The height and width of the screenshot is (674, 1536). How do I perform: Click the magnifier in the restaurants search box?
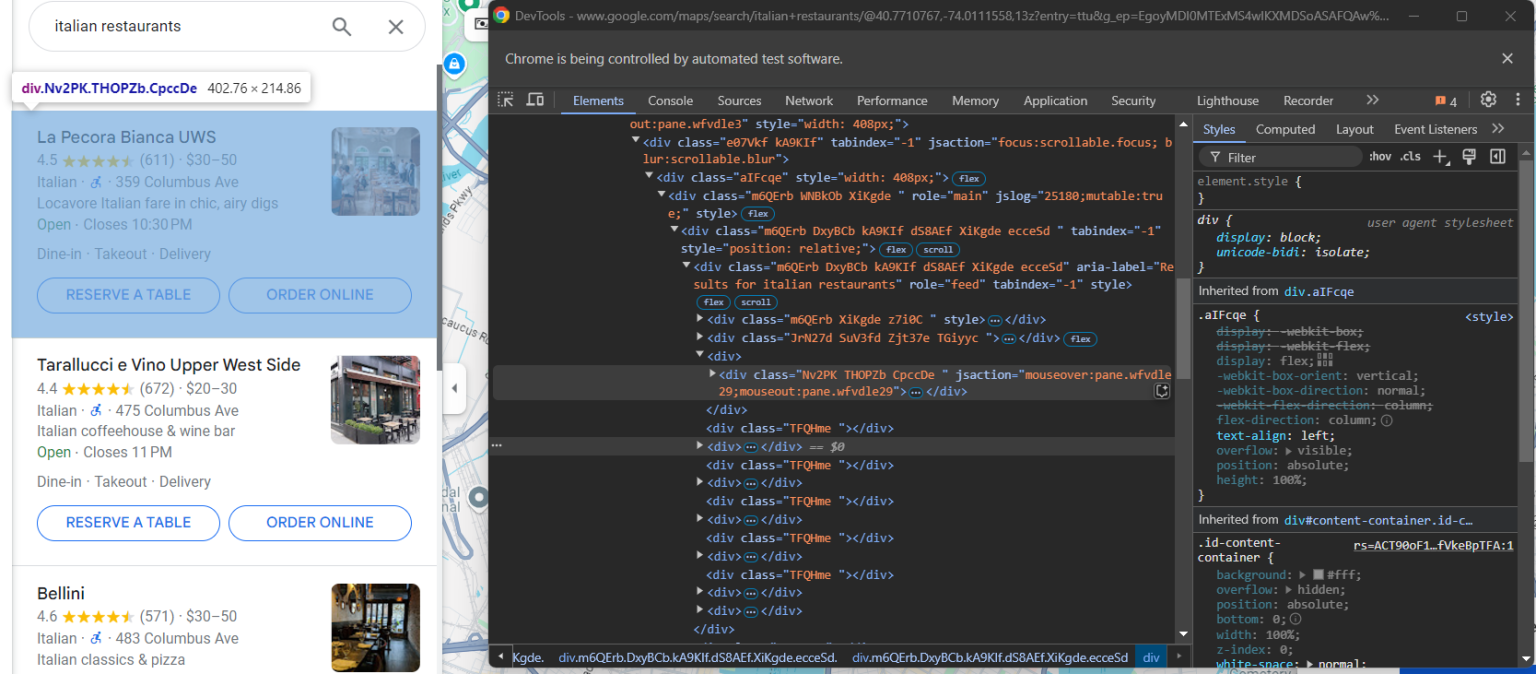pyautogui.click(x=341, y=27)
